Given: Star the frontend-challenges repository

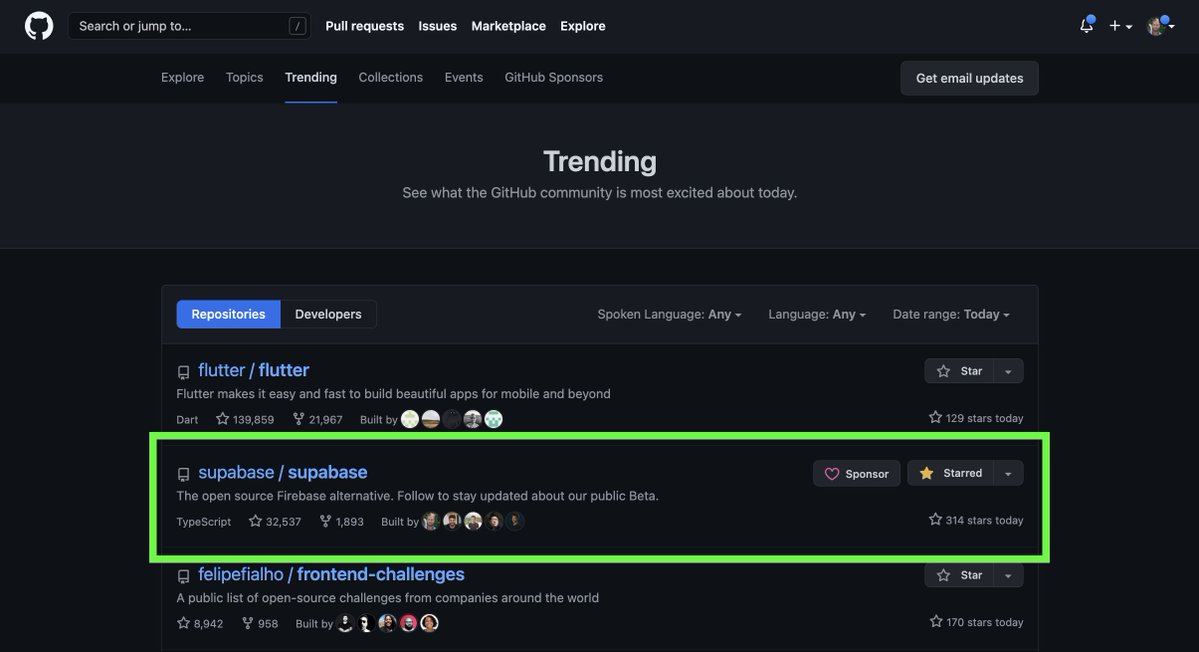Looking at the screenshot, I should tap(959, 575).
